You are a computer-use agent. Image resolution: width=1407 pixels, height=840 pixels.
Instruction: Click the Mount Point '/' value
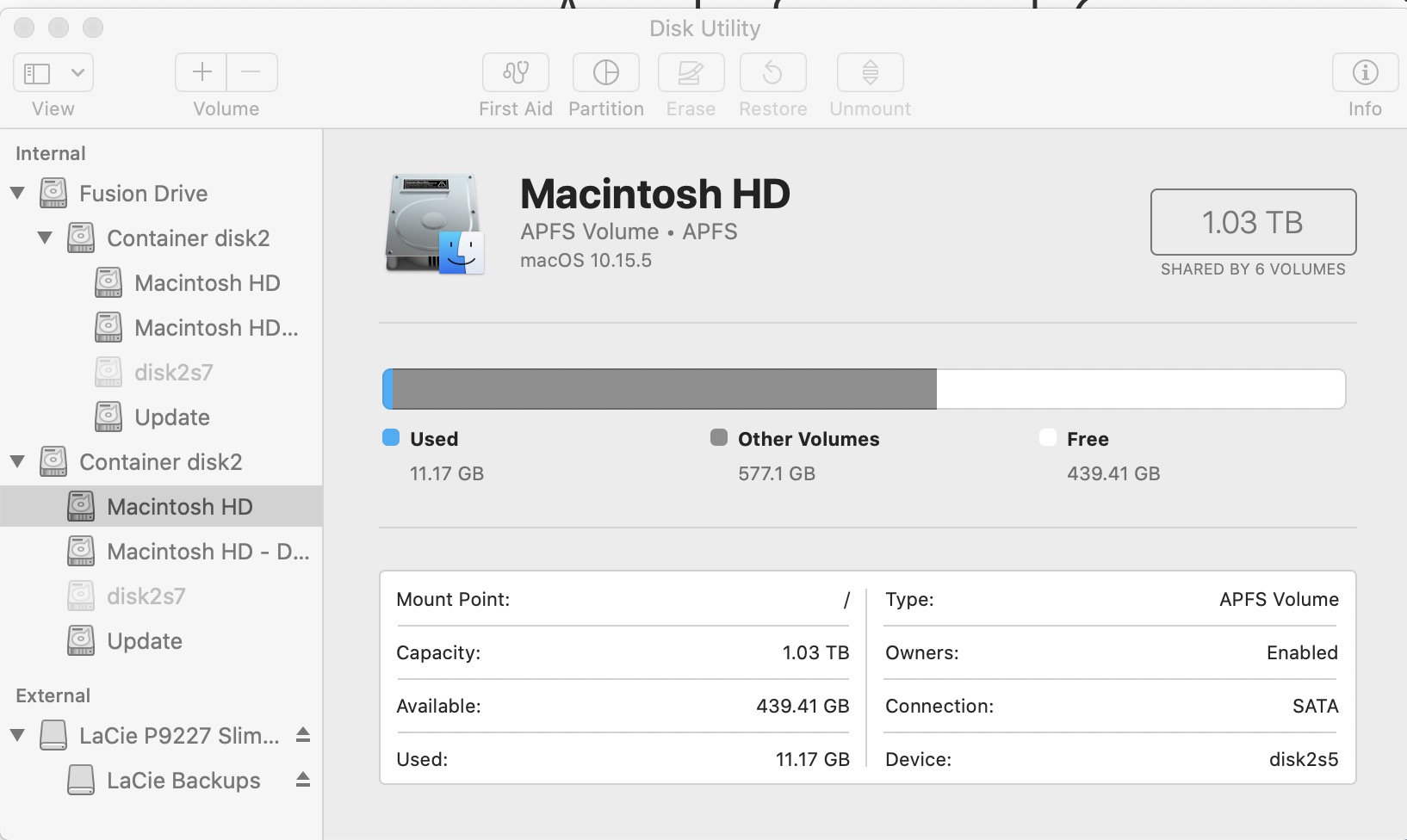point(846,599)
